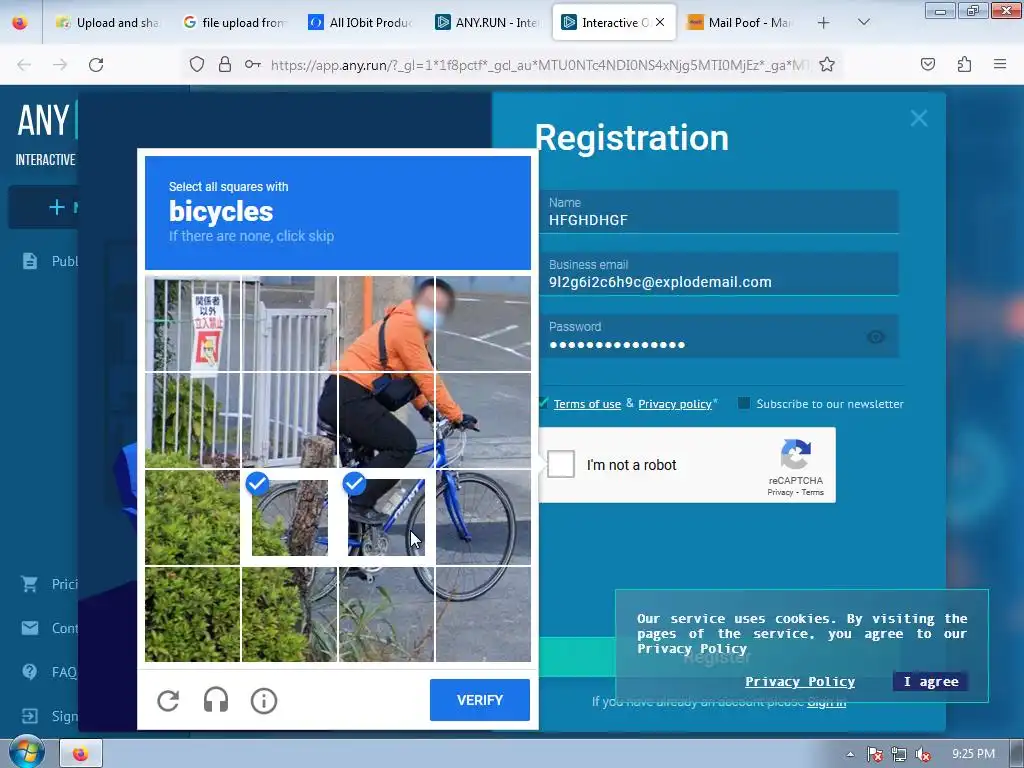Open saved logins key icon
The image size is (1024, 768).
point(253,64)
